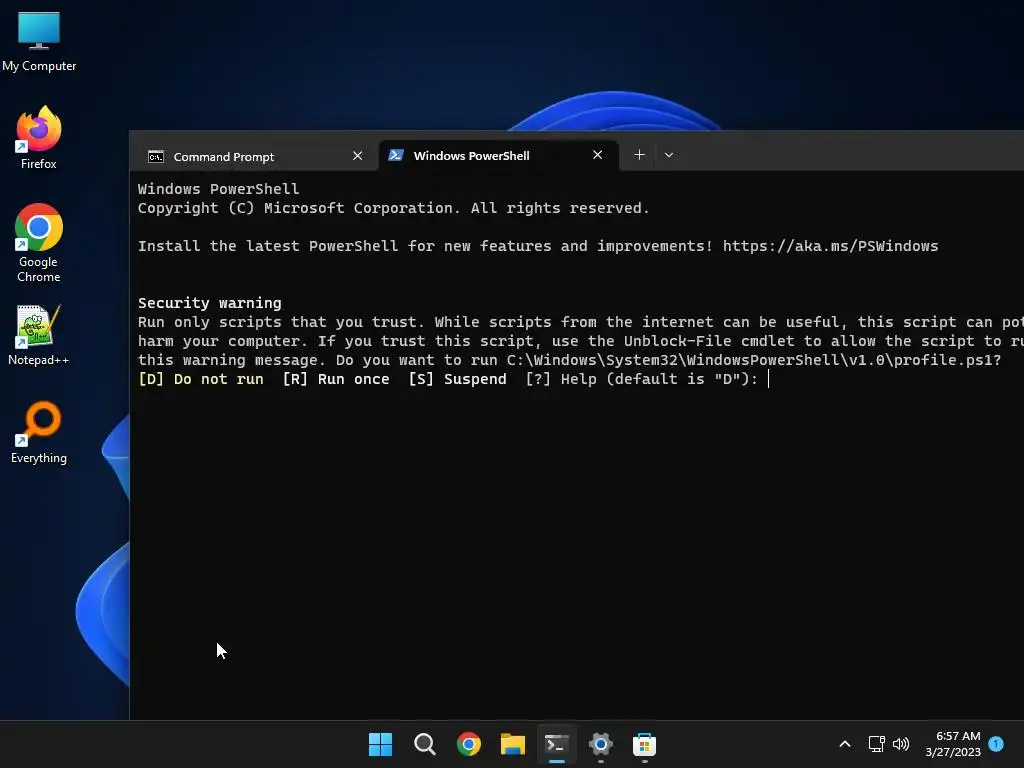Open the notification badge in the tray

996,743
